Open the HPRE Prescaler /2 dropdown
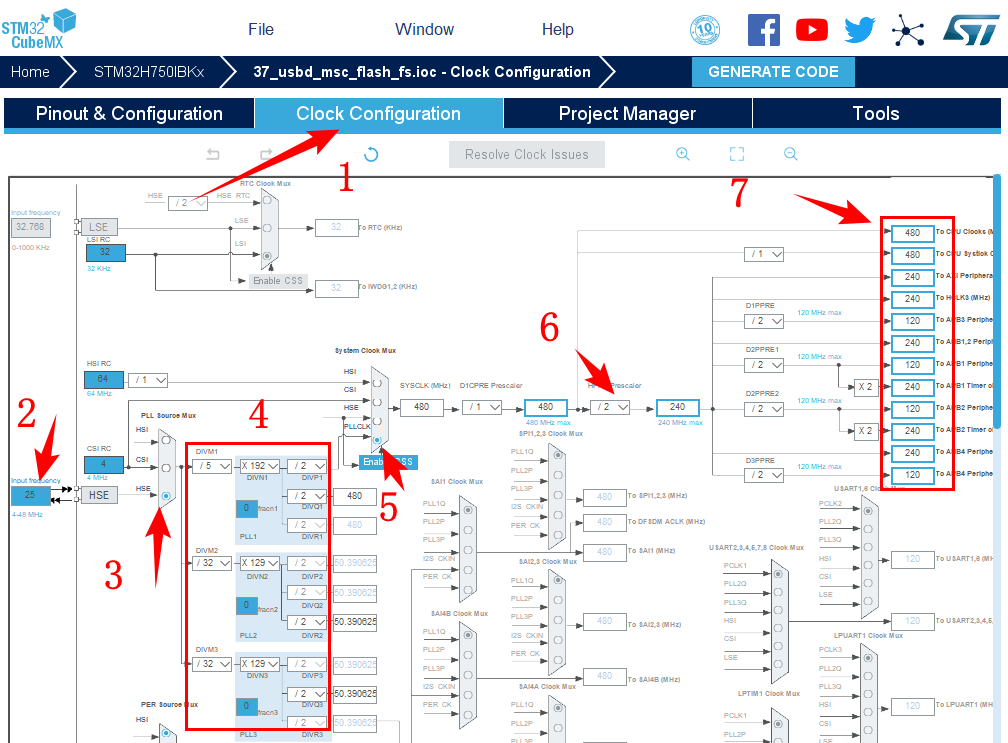 [609, 407]
